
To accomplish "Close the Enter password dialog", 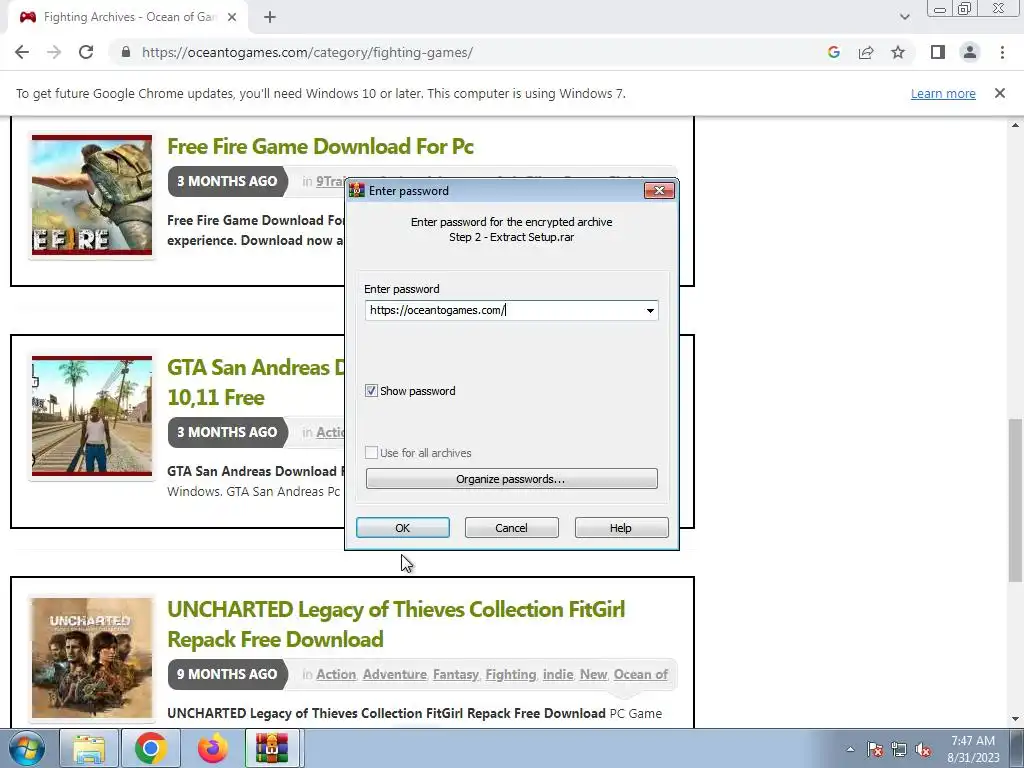I will pyautogui.click(x=659, y=190).
